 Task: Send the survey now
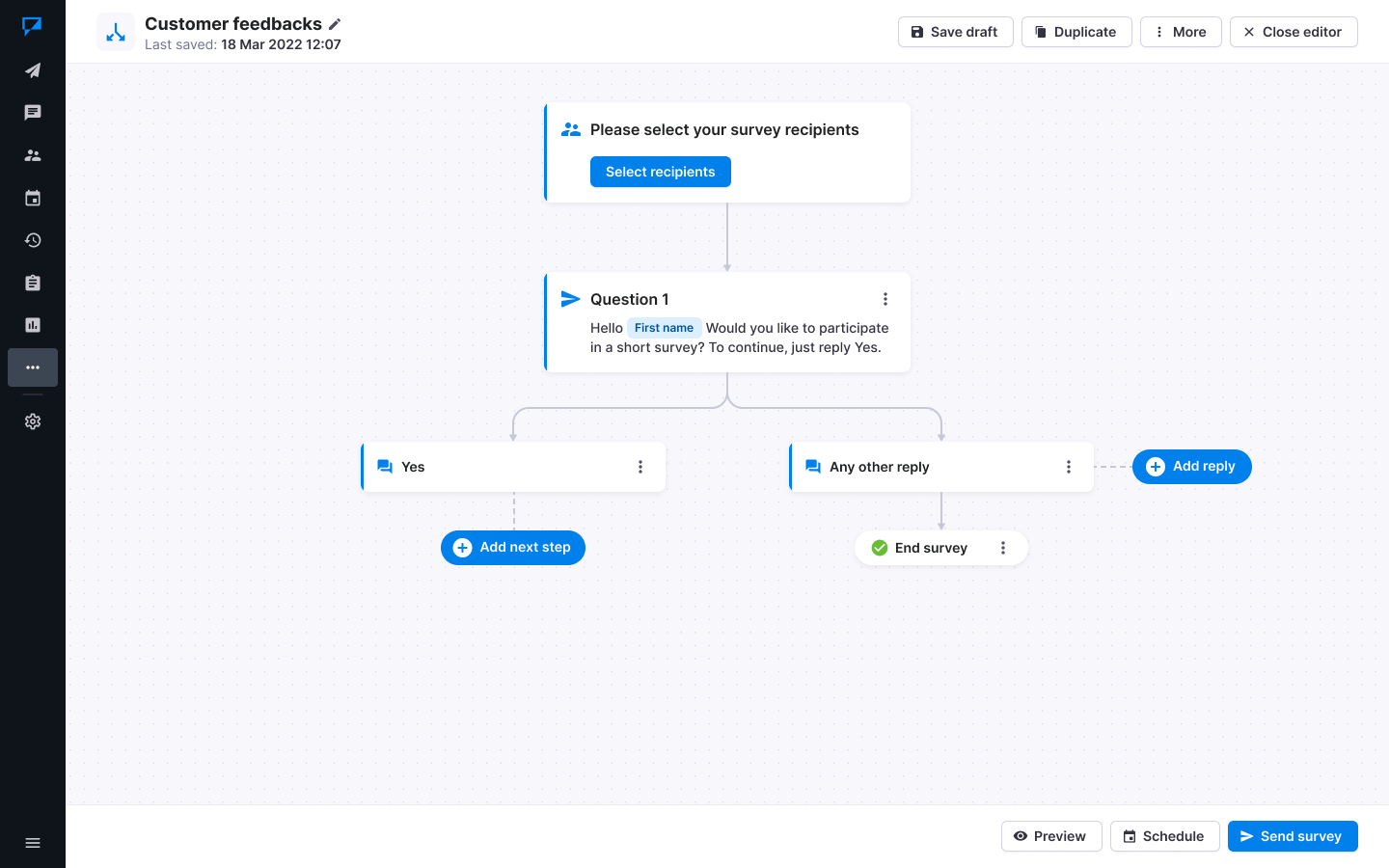(x=1293, y=836)
